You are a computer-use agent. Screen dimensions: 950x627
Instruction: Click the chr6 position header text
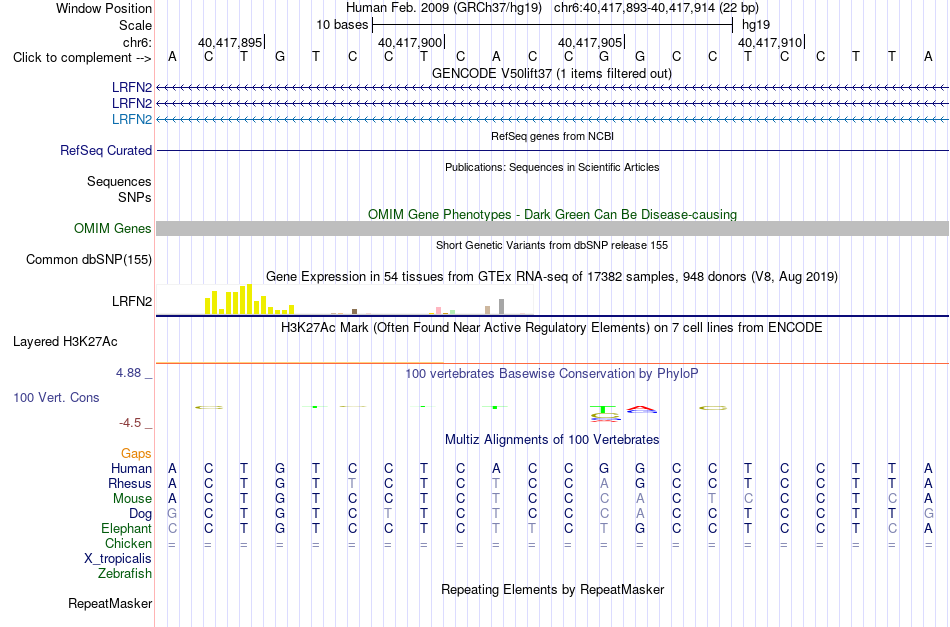(656, 8)
